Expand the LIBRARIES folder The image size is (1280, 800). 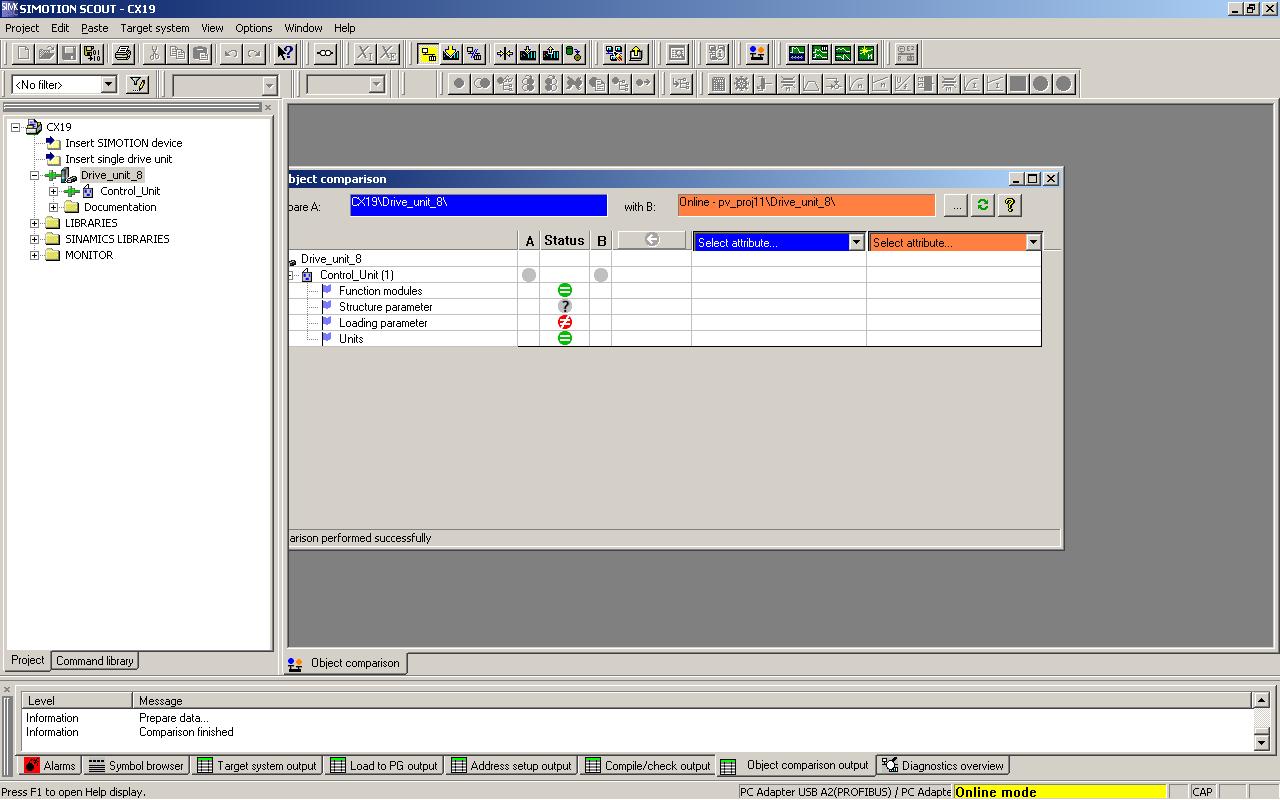35,223
